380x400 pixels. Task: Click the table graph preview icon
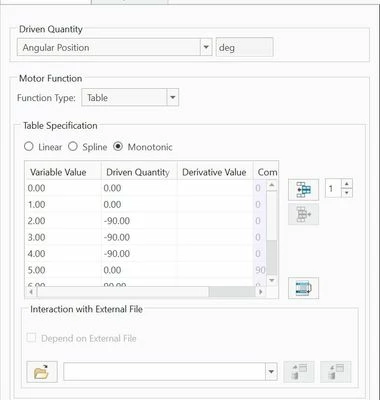[303, 288]
